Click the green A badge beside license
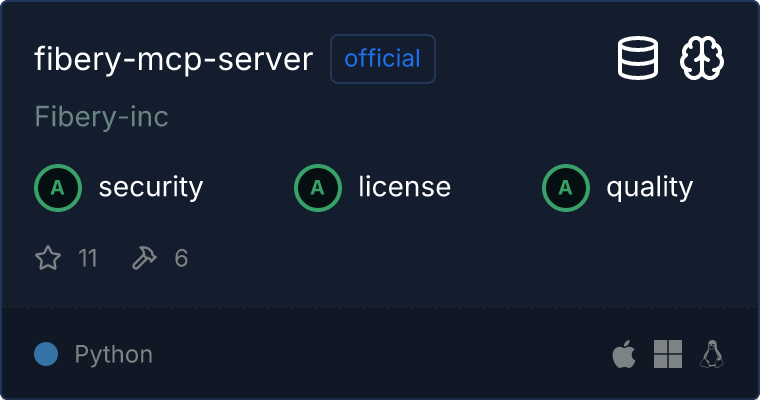This screenshot has height=400, width=760. [318, 187]
